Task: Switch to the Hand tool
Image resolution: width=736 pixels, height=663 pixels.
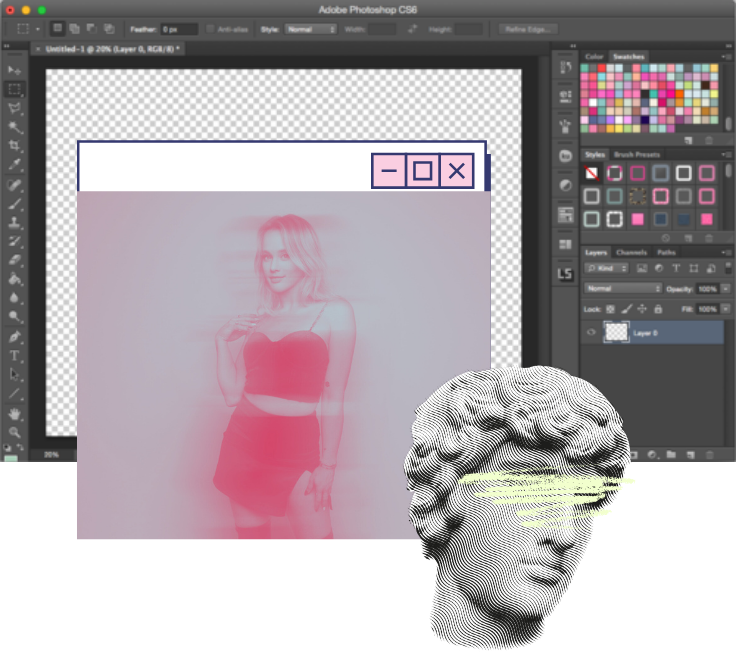Action: [x=15, y=413]
